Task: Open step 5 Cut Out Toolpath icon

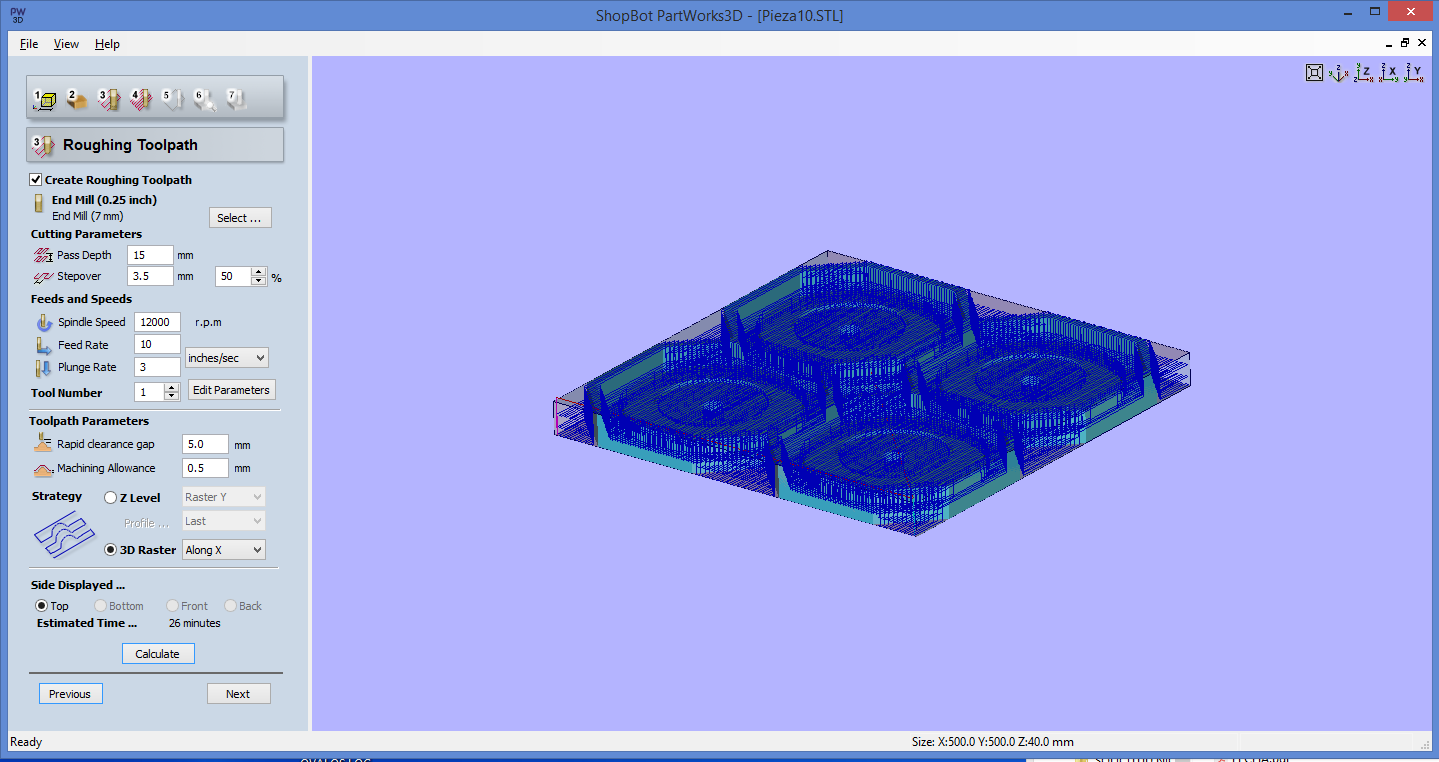Action: (x=172, y=98)
